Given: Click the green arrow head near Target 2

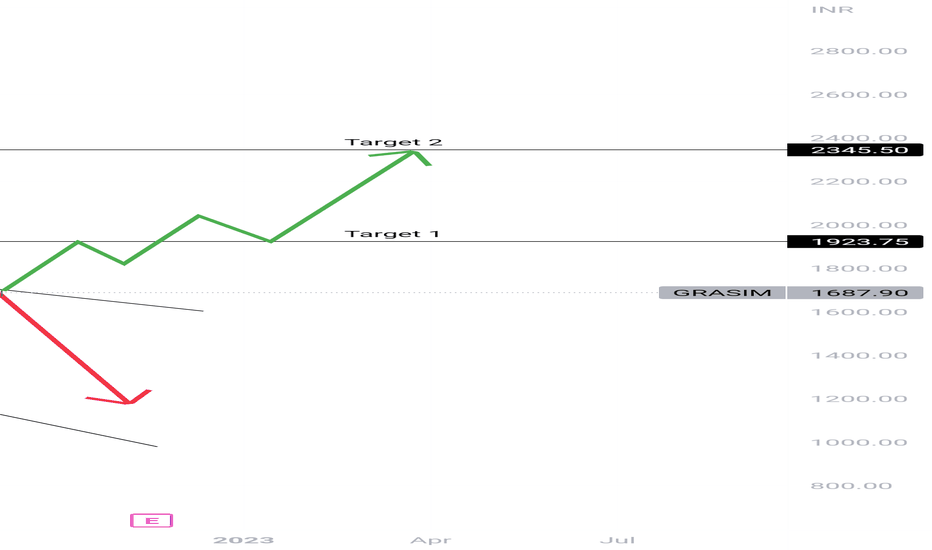Looking at the screenshot, I should (413, 153).
